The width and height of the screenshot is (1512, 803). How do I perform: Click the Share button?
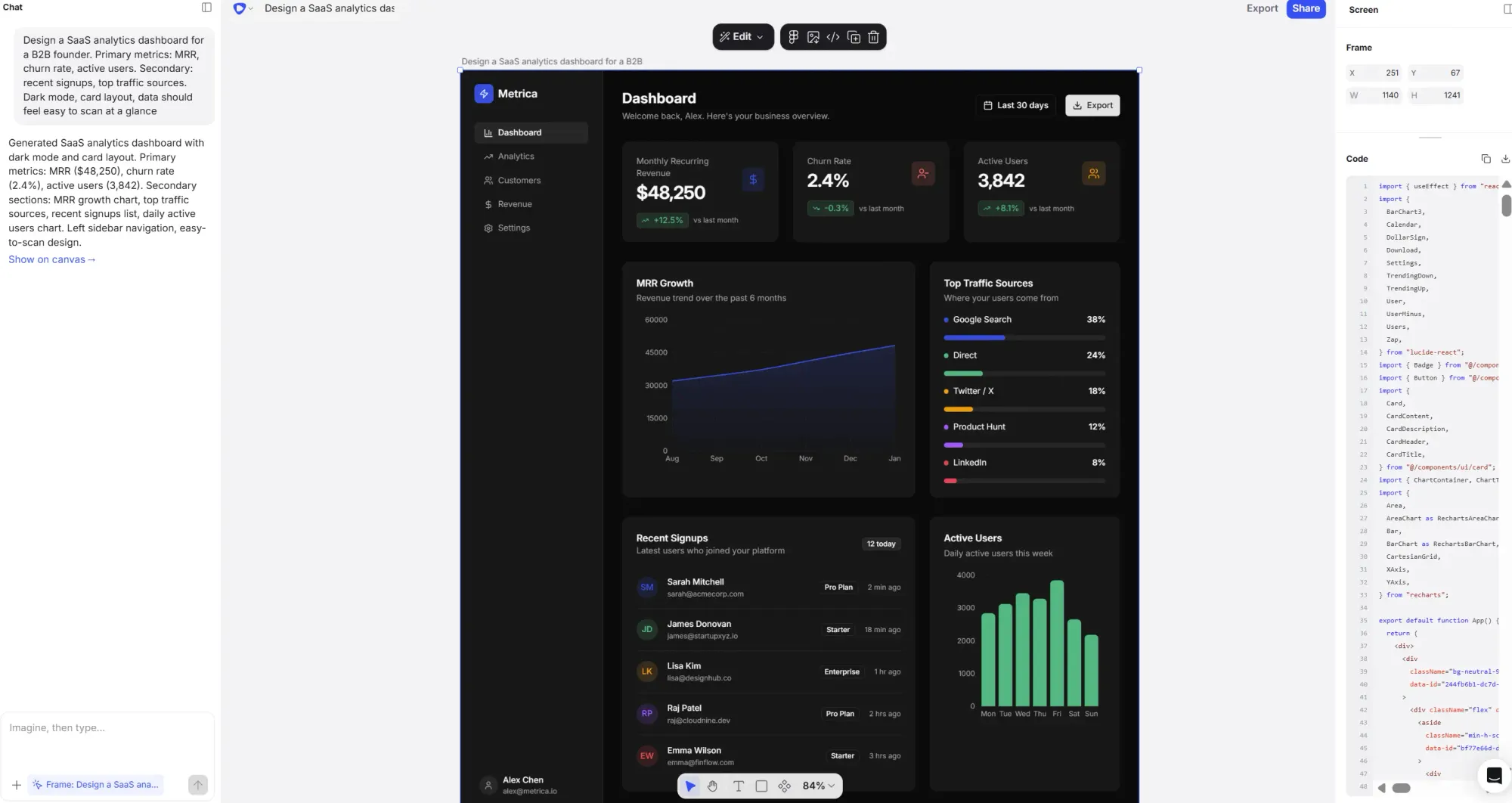[x=1306, y=8]
